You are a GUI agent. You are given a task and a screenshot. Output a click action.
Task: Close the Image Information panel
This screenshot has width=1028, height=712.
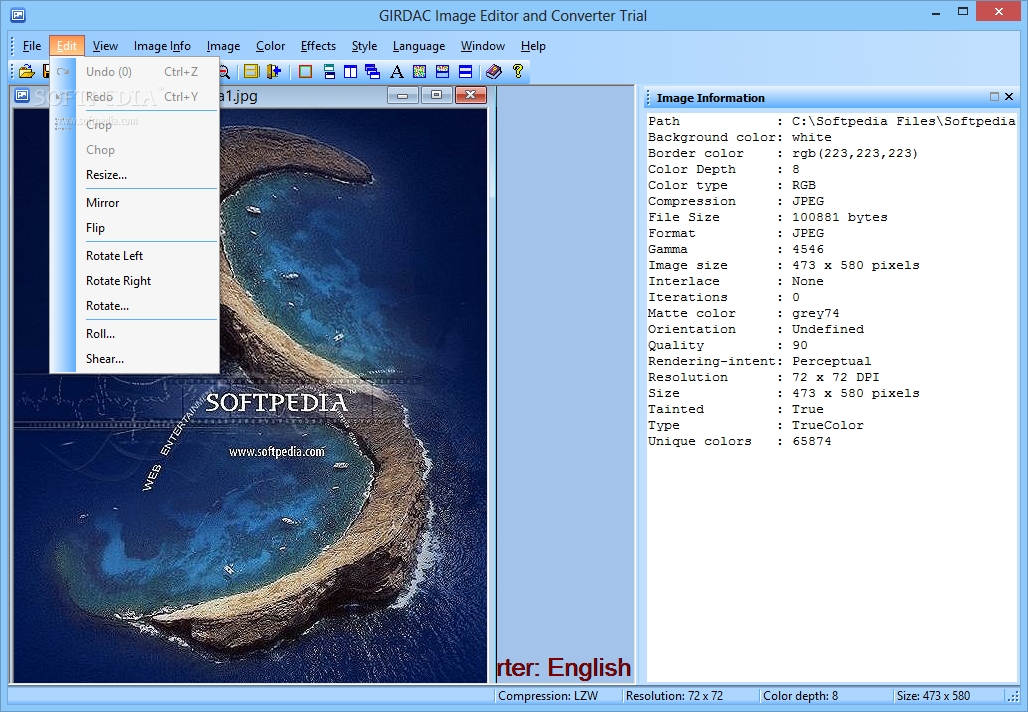[x=1009, y=97]
